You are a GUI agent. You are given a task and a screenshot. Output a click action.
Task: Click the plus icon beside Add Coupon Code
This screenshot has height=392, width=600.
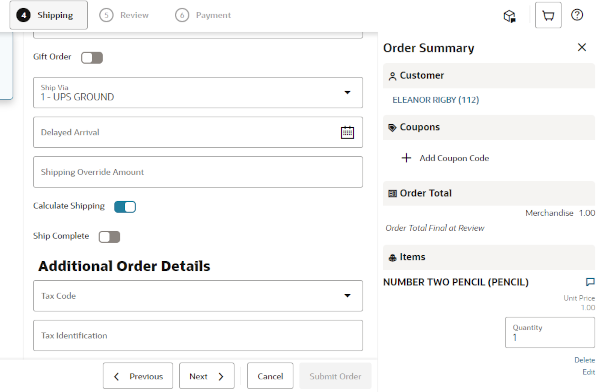pyautogui.click(x=406, y=158)
